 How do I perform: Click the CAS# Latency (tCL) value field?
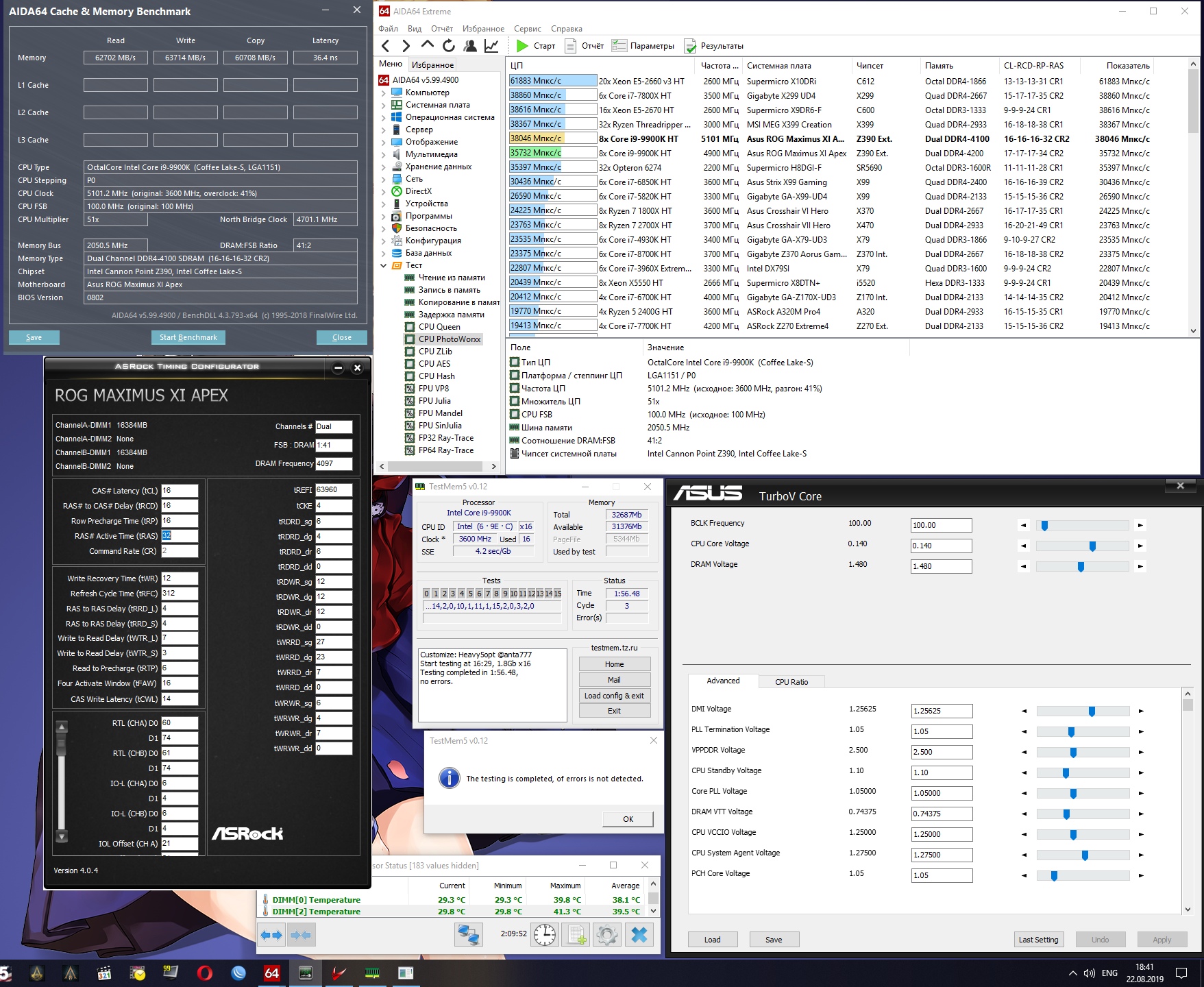click(180, 491)
